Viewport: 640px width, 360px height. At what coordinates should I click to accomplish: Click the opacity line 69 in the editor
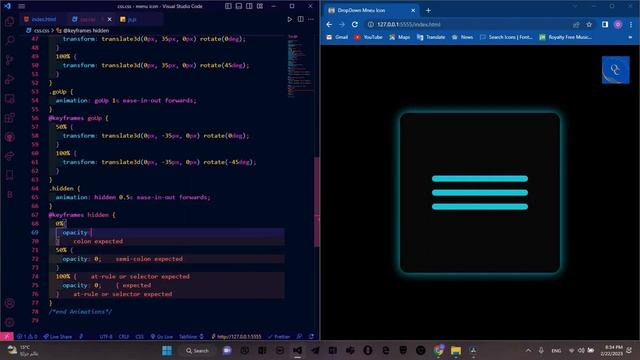point(167,232)
